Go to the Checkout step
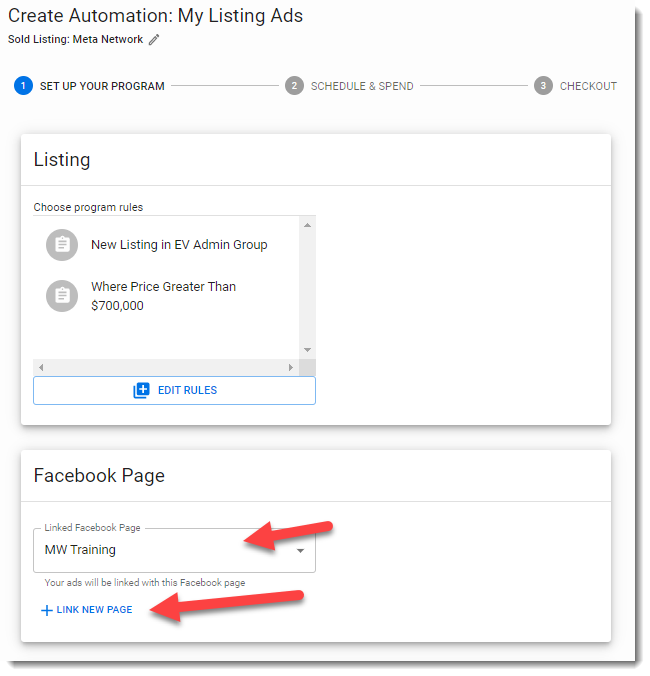 588,86
